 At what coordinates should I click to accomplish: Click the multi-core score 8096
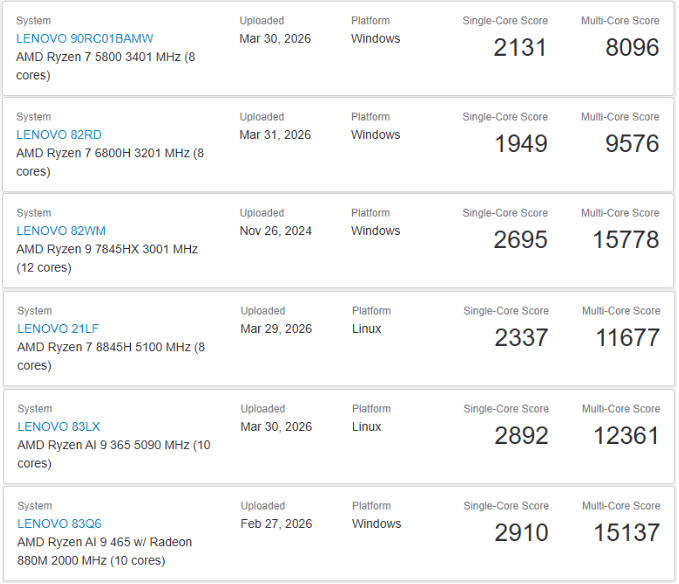[632, 47]
